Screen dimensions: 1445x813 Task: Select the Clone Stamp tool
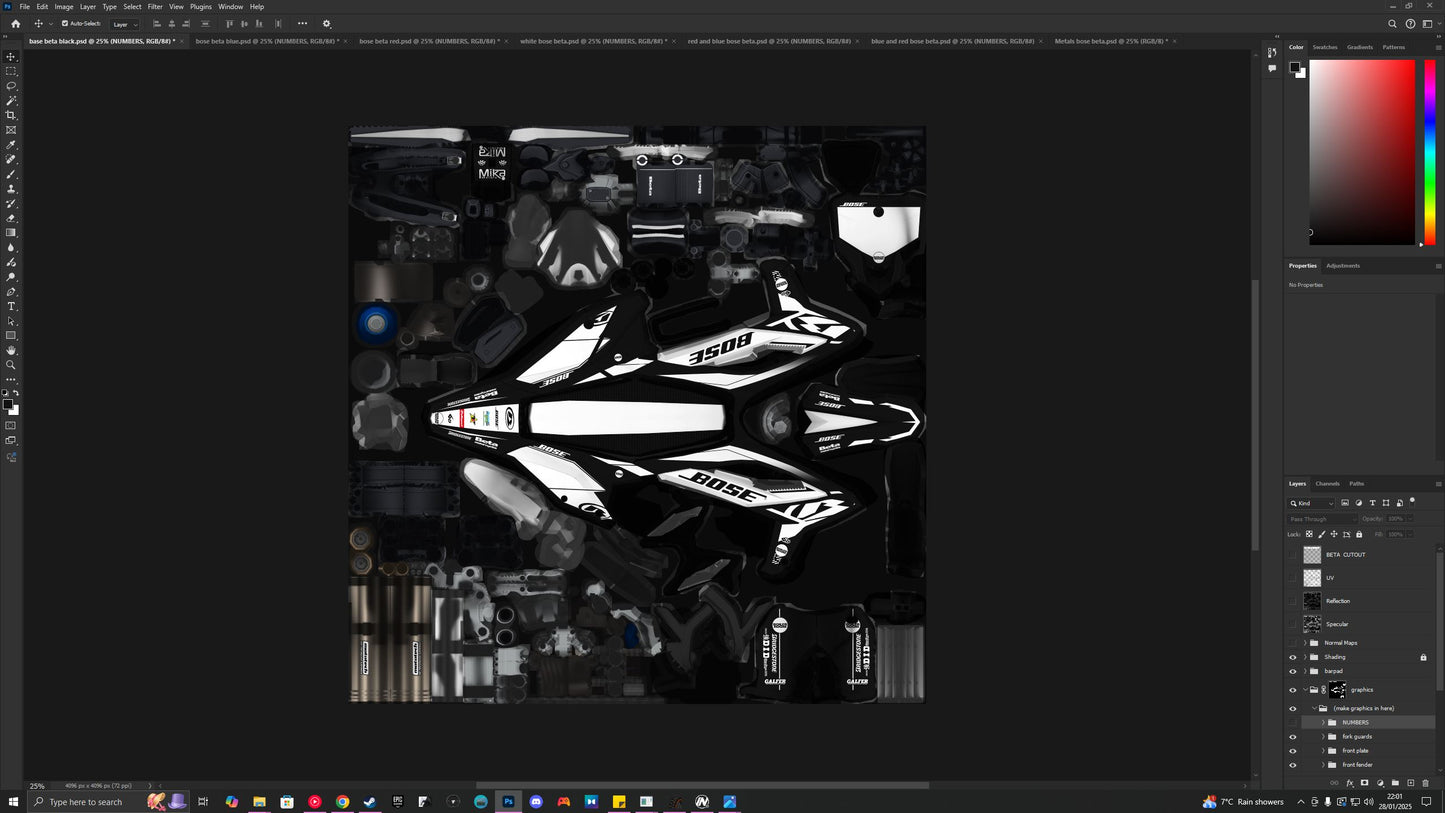click(x=11, y=189)
